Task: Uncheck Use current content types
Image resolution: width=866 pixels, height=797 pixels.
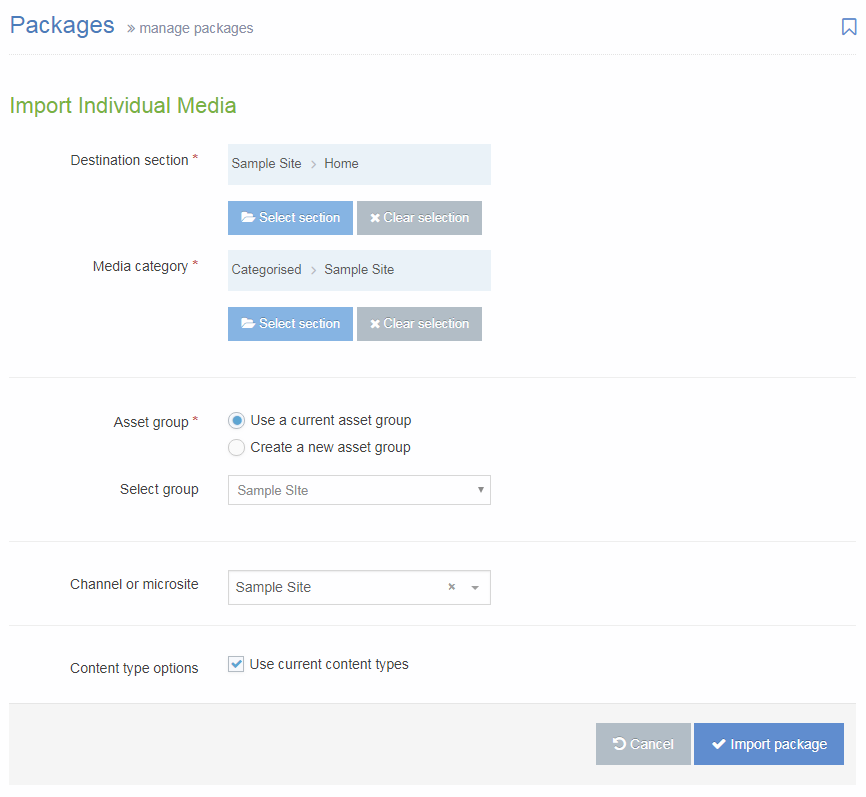Action: [236, 664]
